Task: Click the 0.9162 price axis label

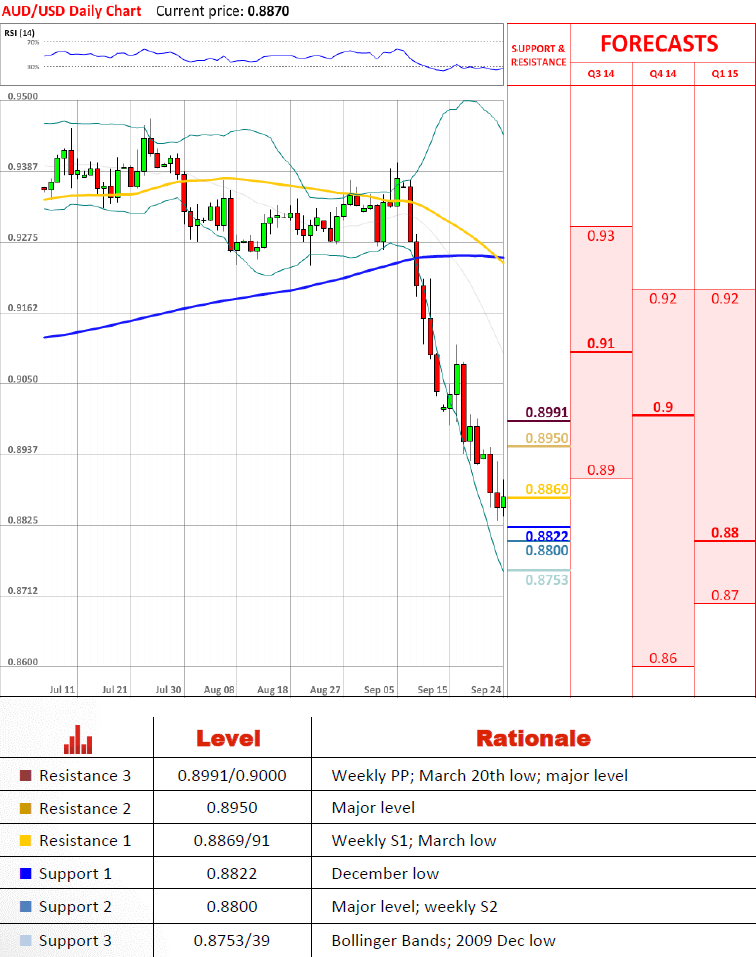Action: (23, 308)
